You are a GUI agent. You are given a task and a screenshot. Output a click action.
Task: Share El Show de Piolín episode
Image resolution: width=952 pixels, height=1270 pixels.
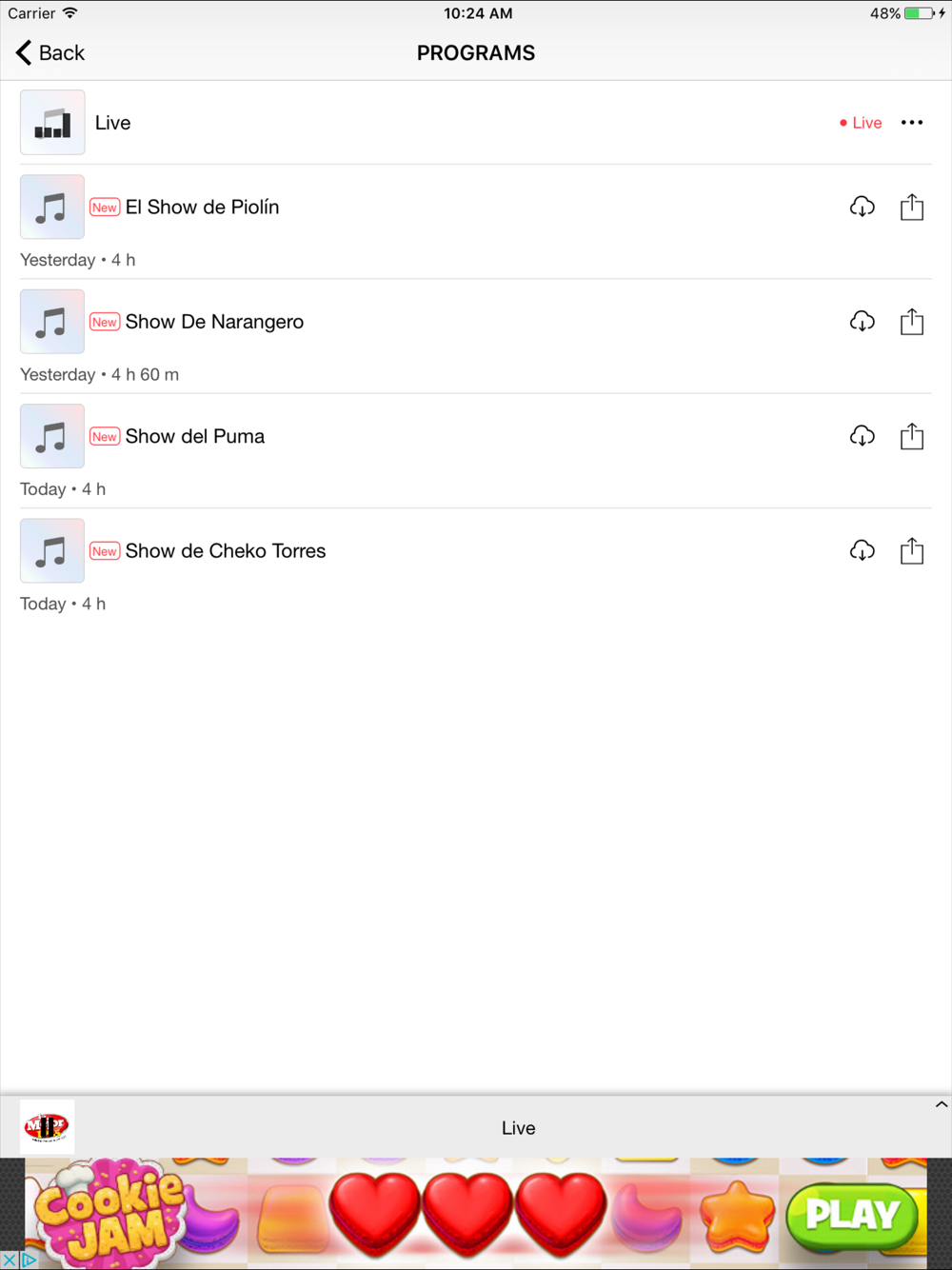click(x=912, y=207)
